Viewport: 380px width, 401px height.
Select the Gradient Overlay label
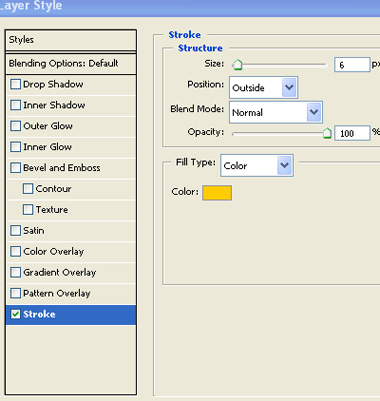60,273
